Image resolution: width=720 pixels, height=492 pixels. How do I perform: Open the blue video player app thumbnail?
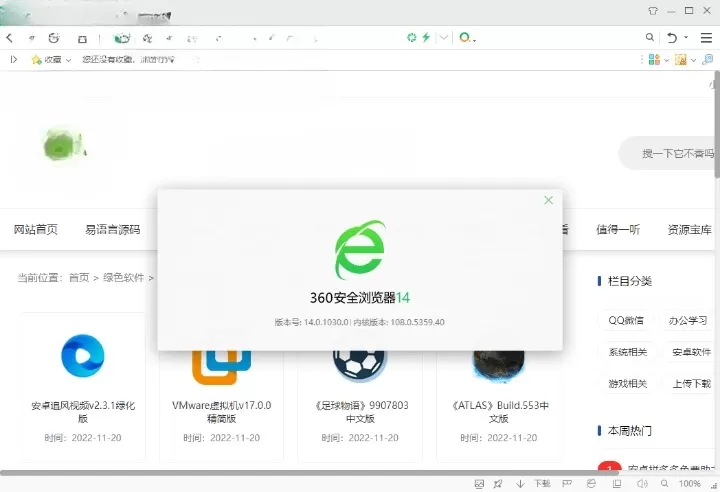[83, 356]
